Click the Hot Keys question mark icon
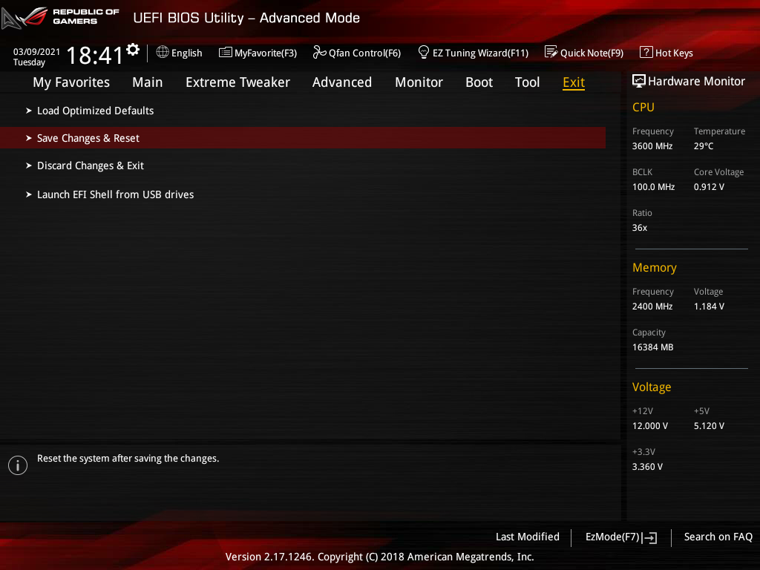The image size is (760, 570). tap(646, 52)
